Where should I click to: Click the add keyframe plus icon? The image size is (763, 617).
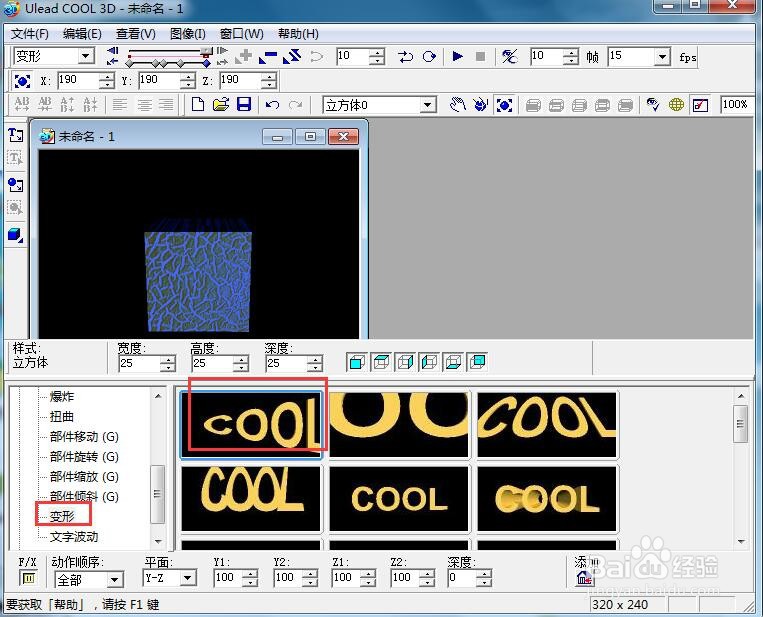(243, 56)
